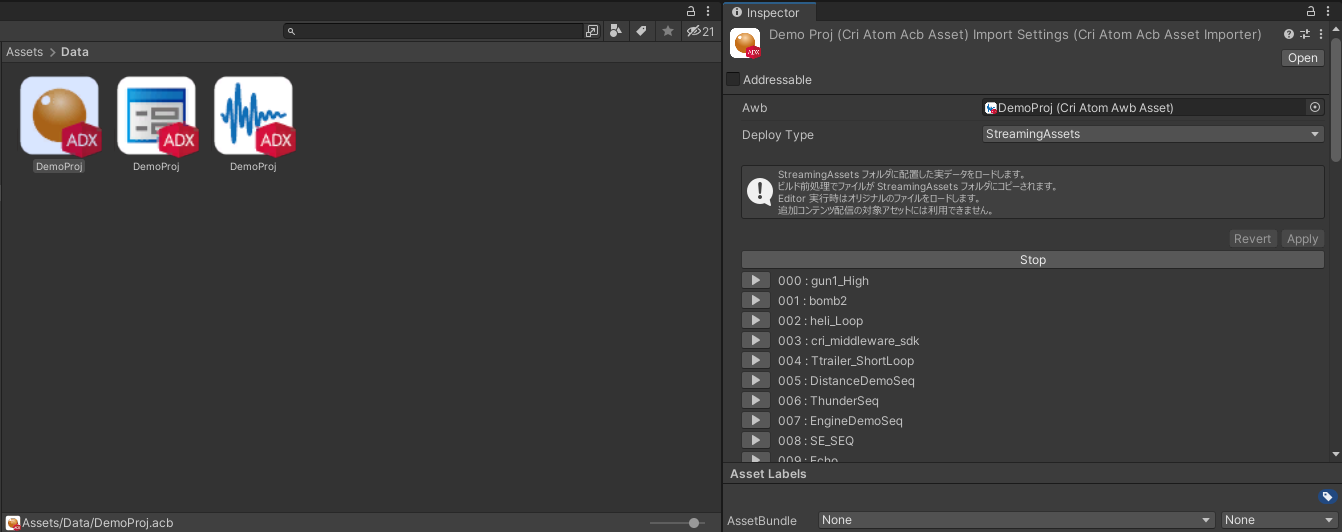Open the Deploy Type StreamingAssets dropdown
This screenshot has width=1342, height=532.
(1153, 134)
